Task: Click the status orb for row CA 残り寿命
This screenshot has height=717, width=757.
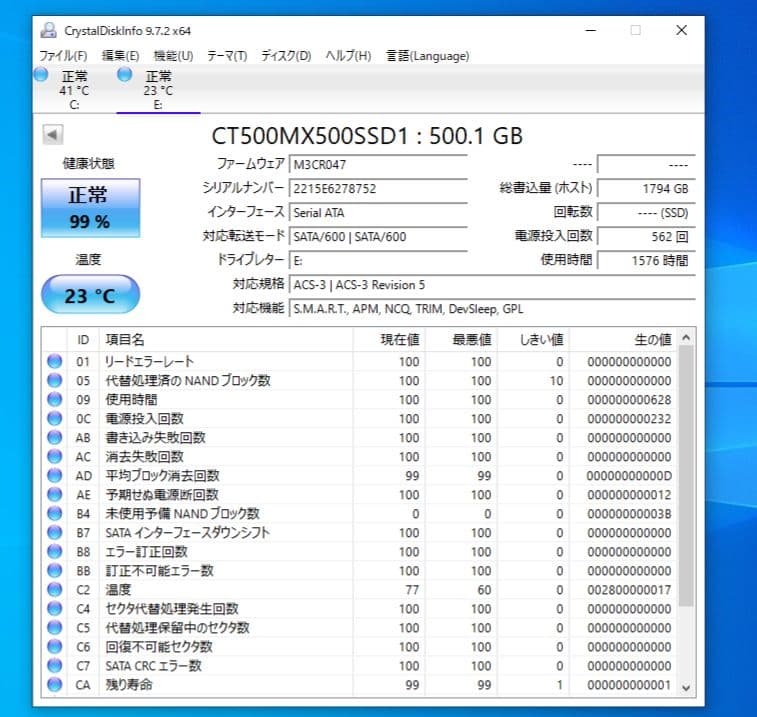Action: (55, 685)
